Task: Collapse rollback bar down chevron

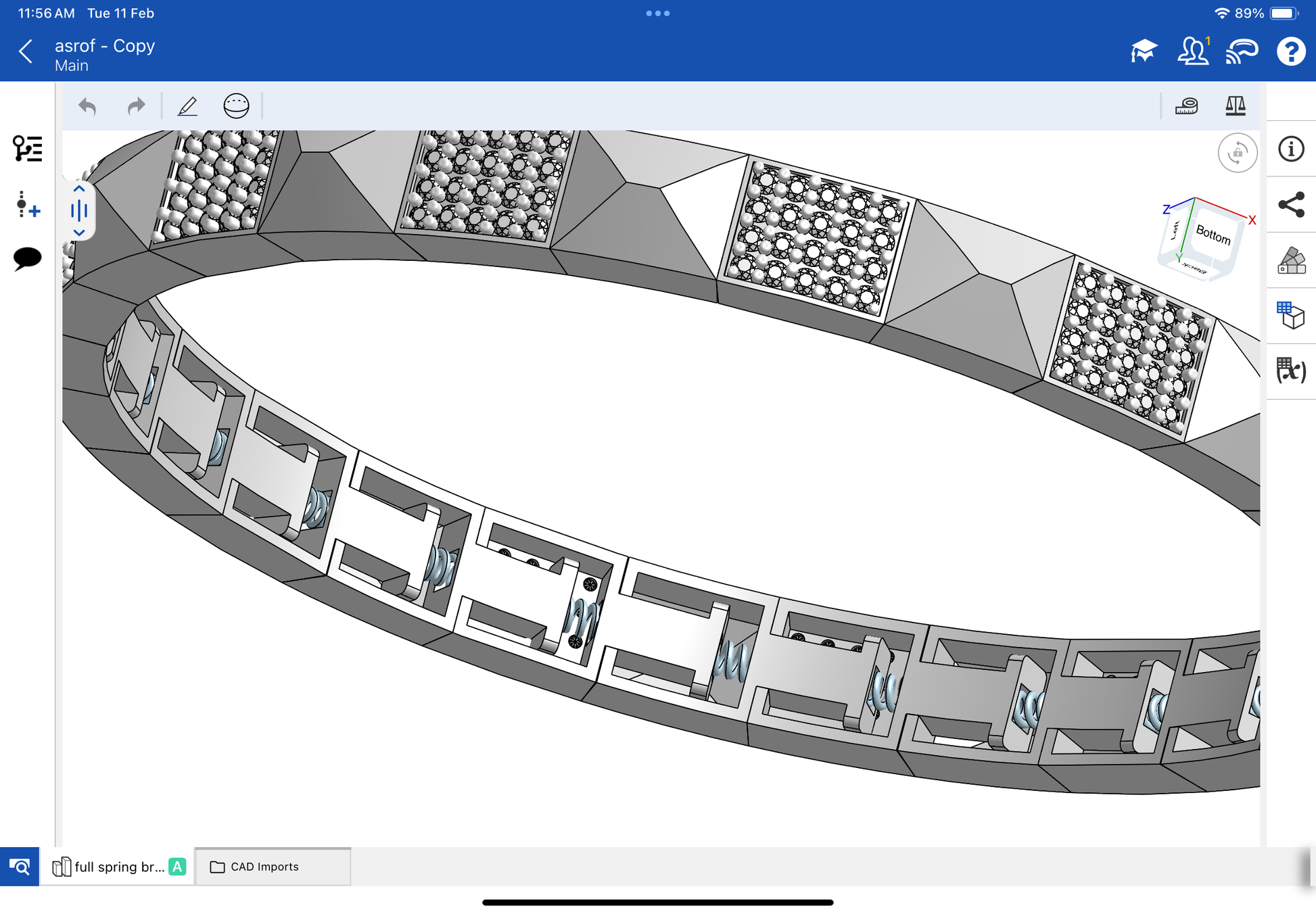Action: [79, 233]
